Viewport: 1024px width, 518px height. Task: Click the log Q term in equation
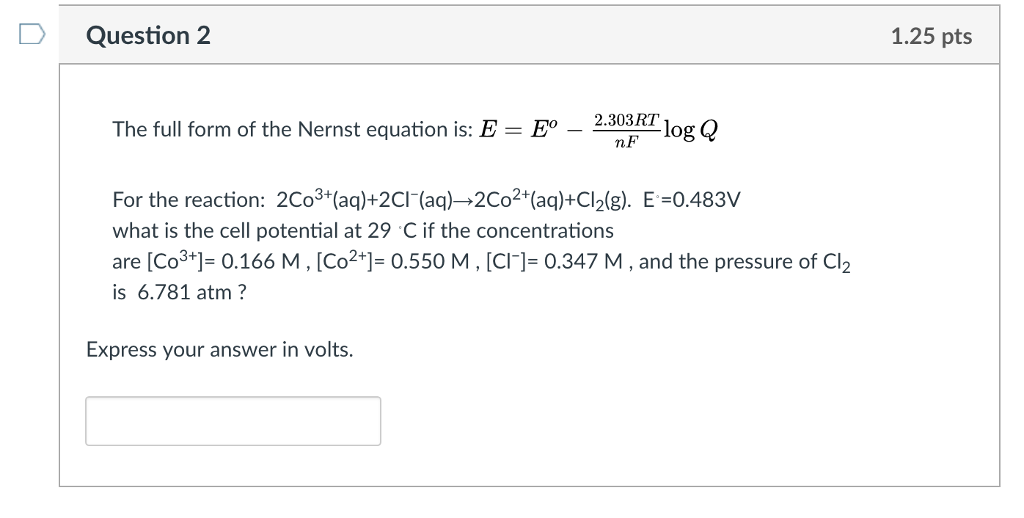point(691,130)
